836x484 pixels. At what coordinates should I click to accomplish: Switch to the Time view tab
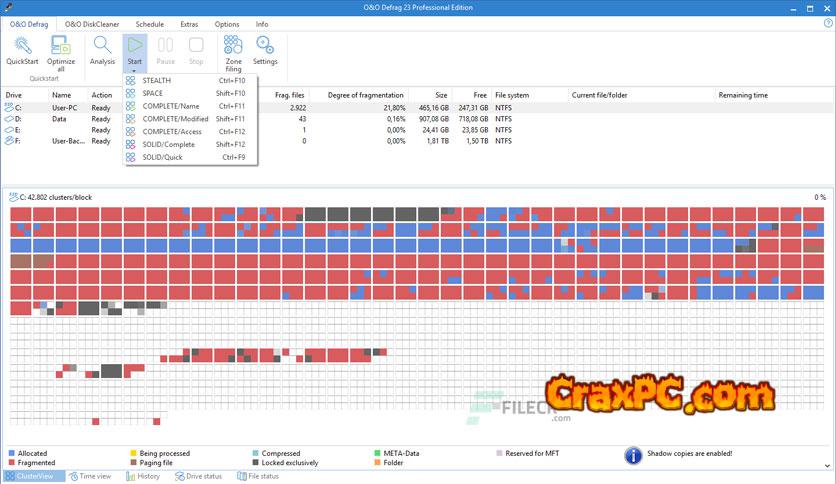(93, 476)
